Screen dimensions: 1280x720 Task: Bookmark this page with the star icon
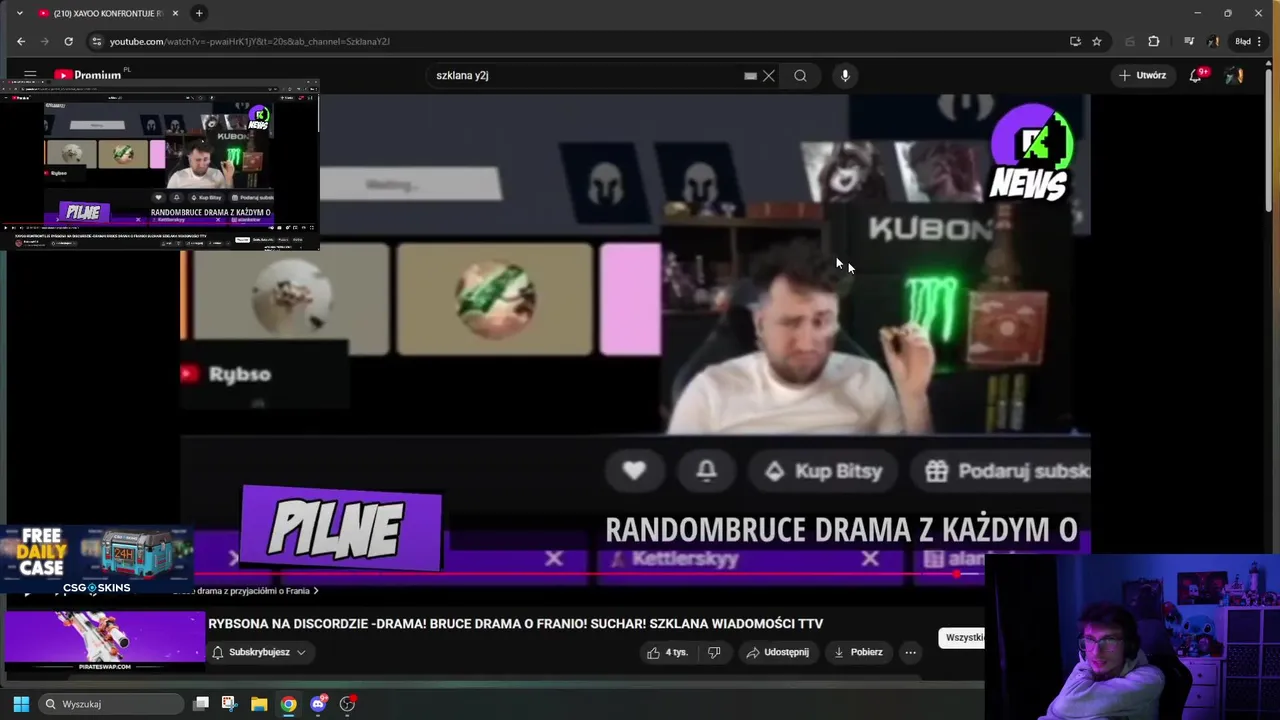pyautogui.click(x=1097, y=41)
